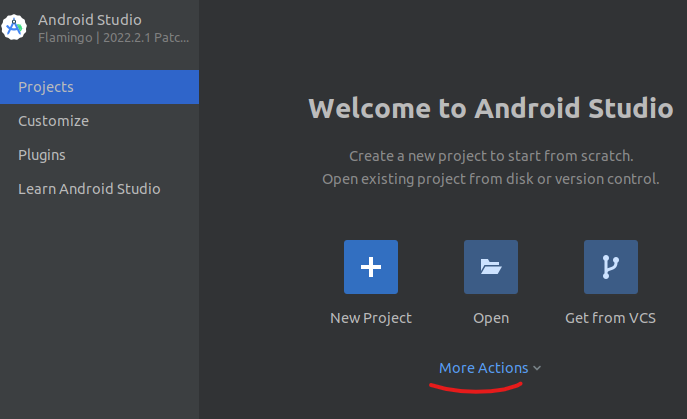Click the Open folder icon
Image resolution: width=687 pixels, height=419 pixels.
pos(490,267)
